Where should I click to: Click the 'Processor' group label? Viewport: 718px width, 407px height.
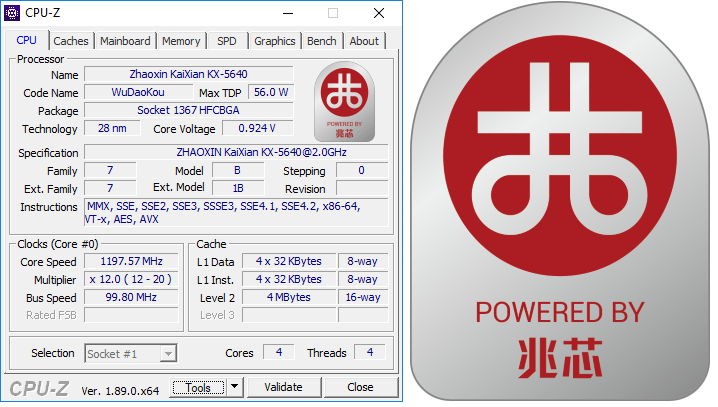40,59
